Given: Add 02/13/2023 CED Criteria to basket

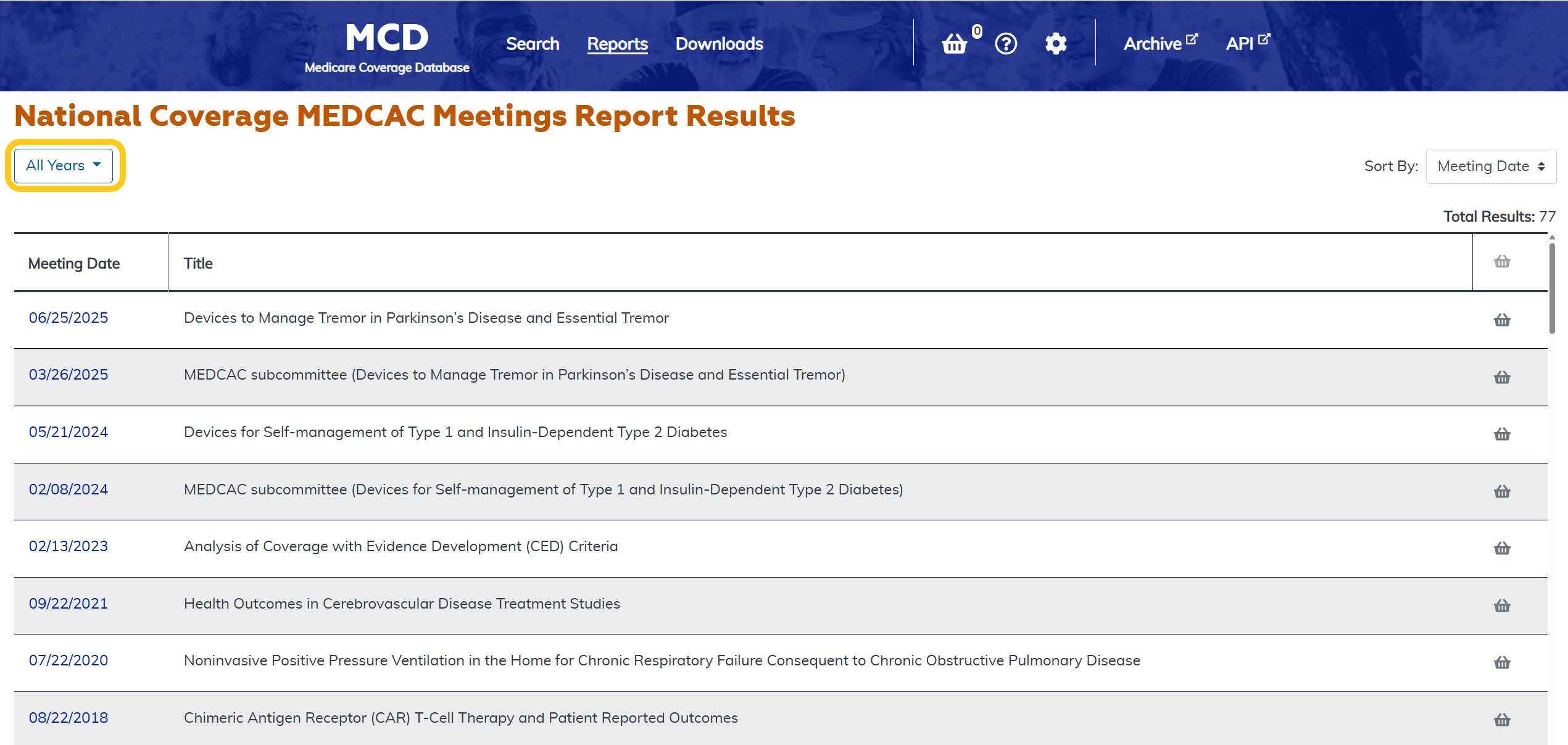Looking at the screenshot, I should pyautogui.click(x=1501, y=548).
